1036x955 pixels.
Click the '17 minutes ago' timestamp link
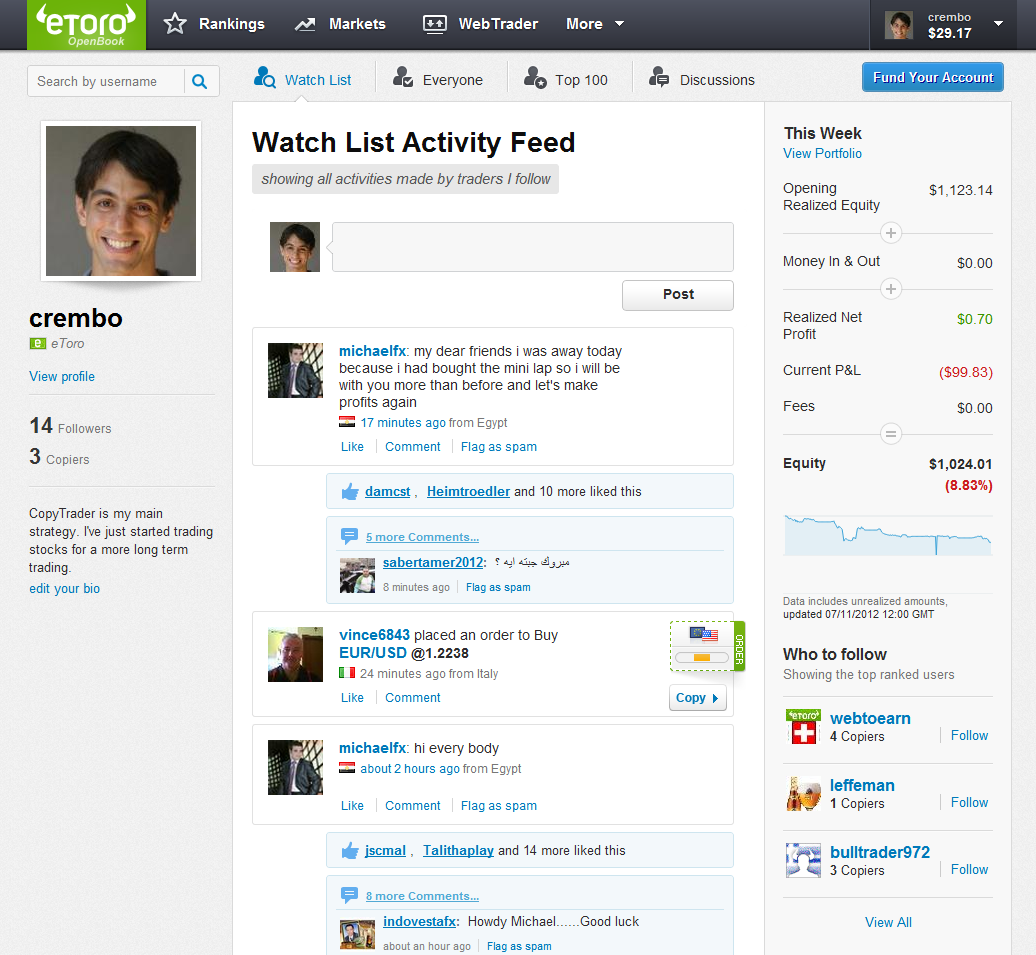[403, 423]
